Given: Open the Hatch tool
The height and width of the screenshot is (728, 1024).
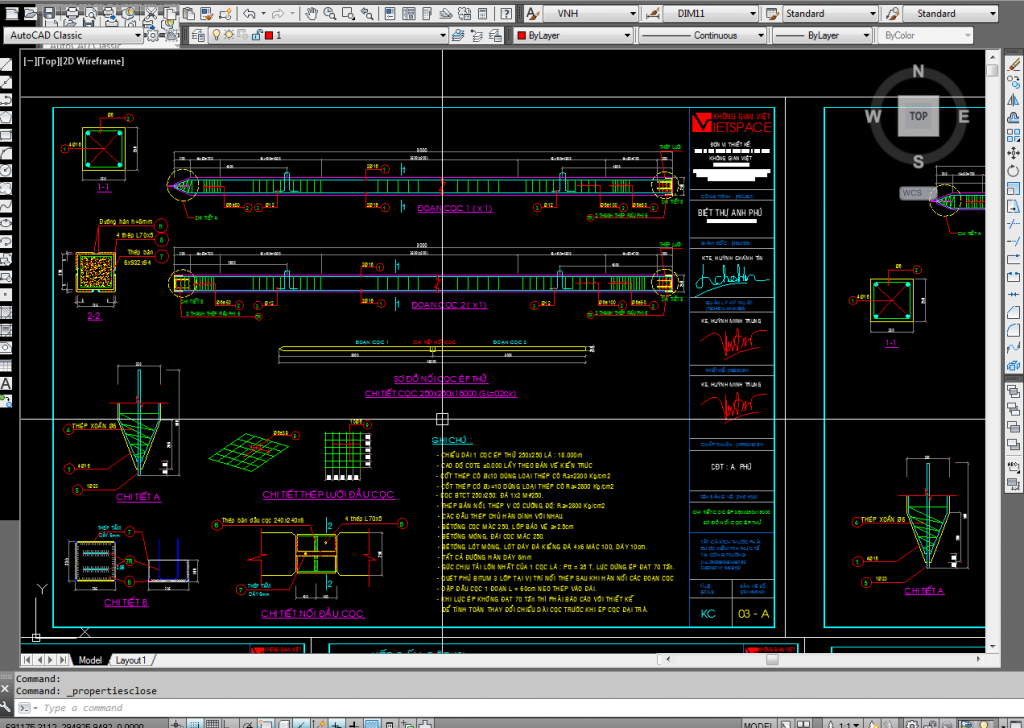Looking at the screenshot, I should pyautogui.click(x=6, y=314).
